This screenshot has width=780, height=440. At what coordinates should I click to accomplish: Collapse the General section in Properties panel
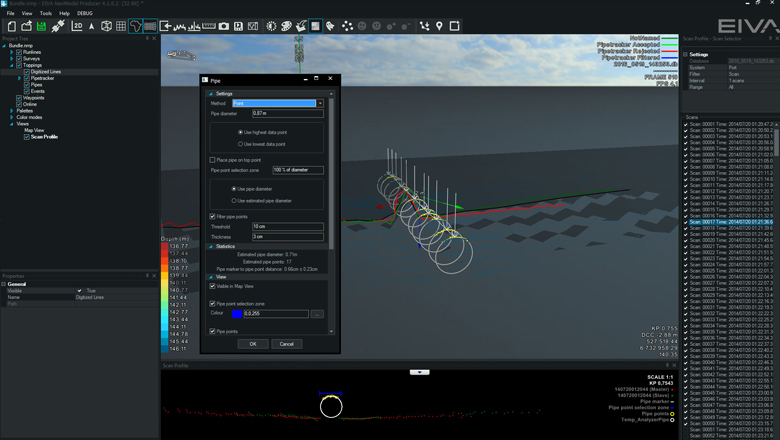pyautogui.click(x=3, y=284)
